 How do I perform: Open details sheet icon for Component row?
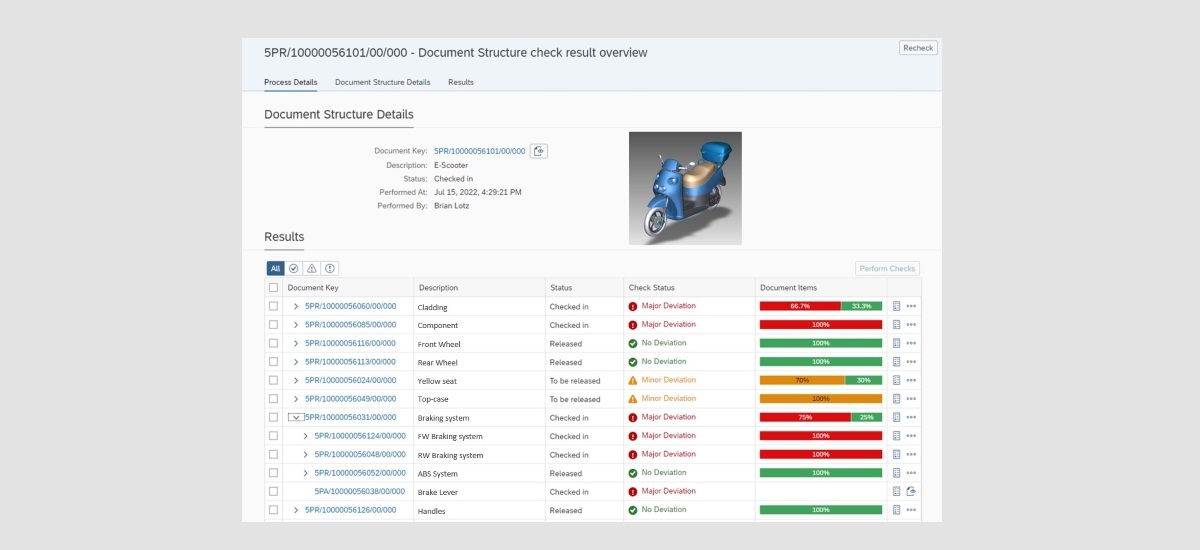click(897, 325)
